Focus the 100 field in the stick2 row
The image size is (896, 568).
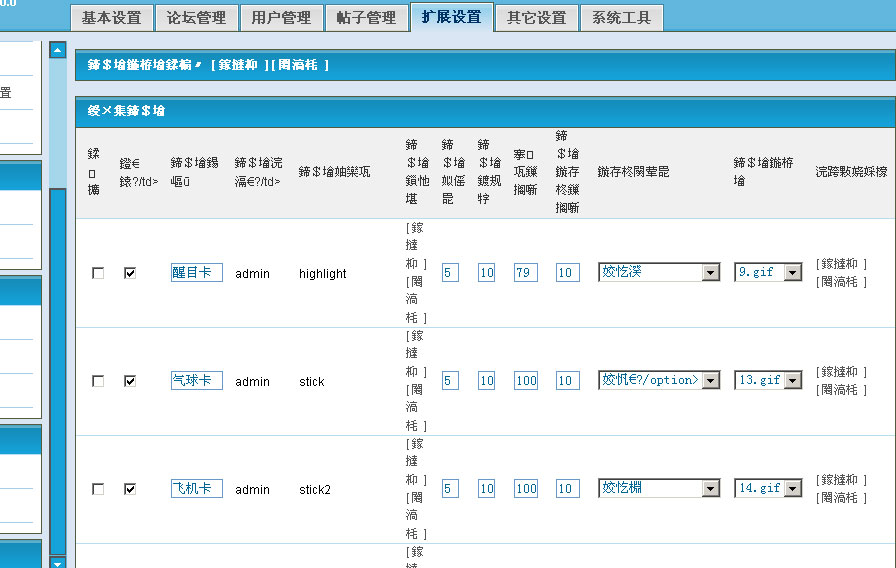point(526,489)
